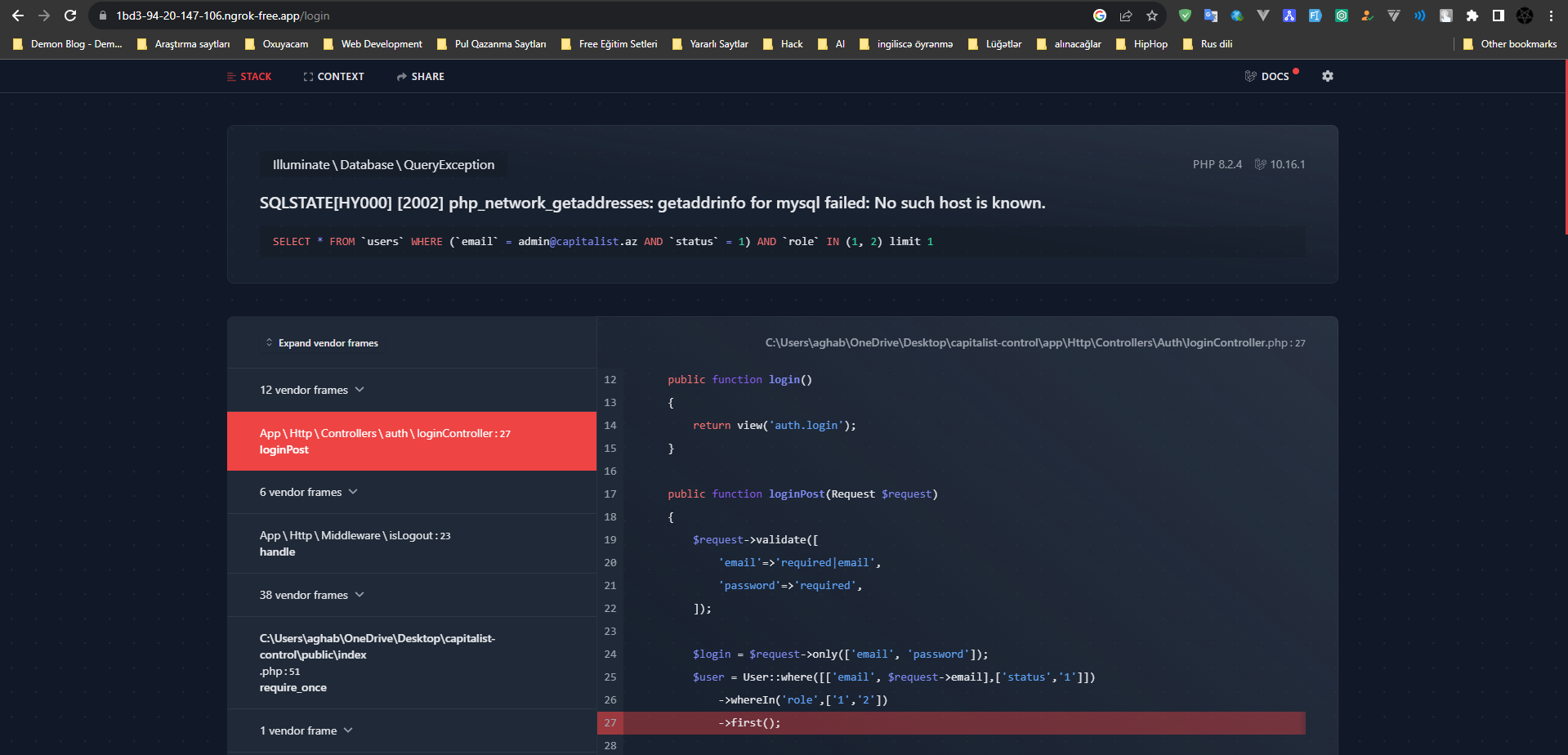Select the index.php:51 require_once frame
The height and width of the screenshot is (755, 1568).
coord(412,663)
